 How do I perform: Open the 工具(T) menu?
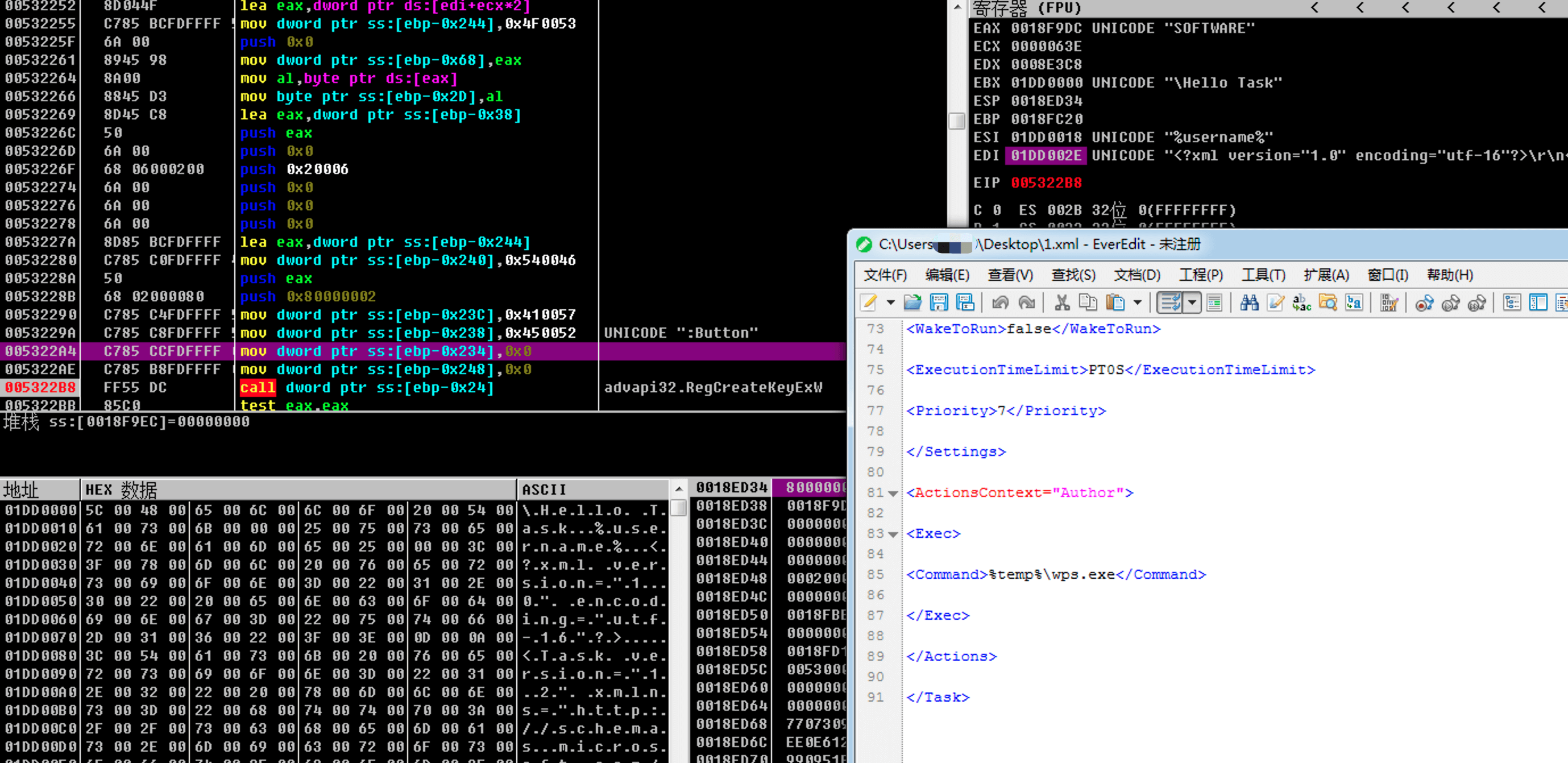coord(1263,275)
